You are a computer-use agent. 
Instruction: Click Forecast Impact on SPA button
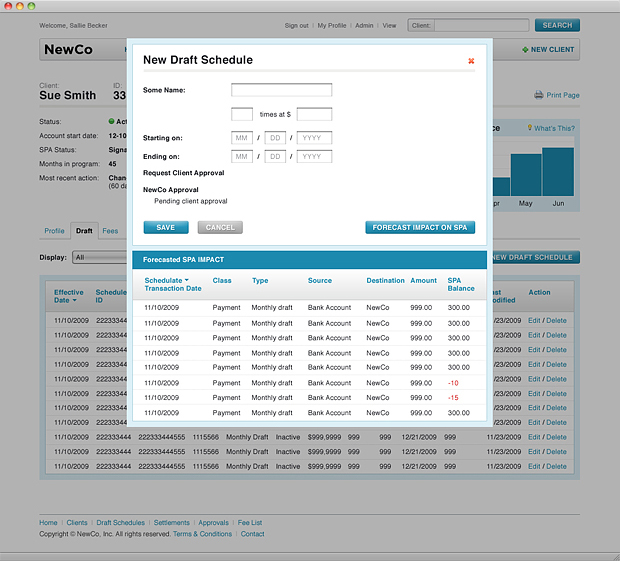[420, 228]
